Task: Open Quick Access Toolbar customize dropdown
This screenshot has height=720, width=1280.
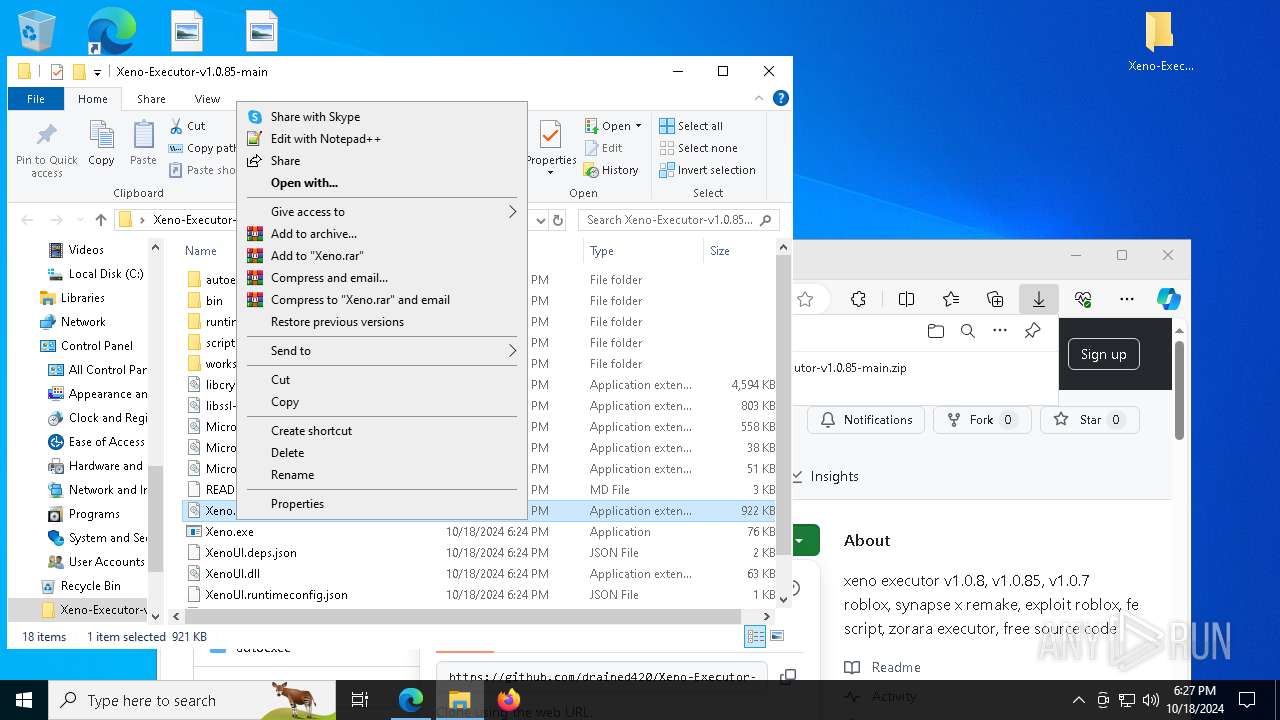Action: coord(97,72)
